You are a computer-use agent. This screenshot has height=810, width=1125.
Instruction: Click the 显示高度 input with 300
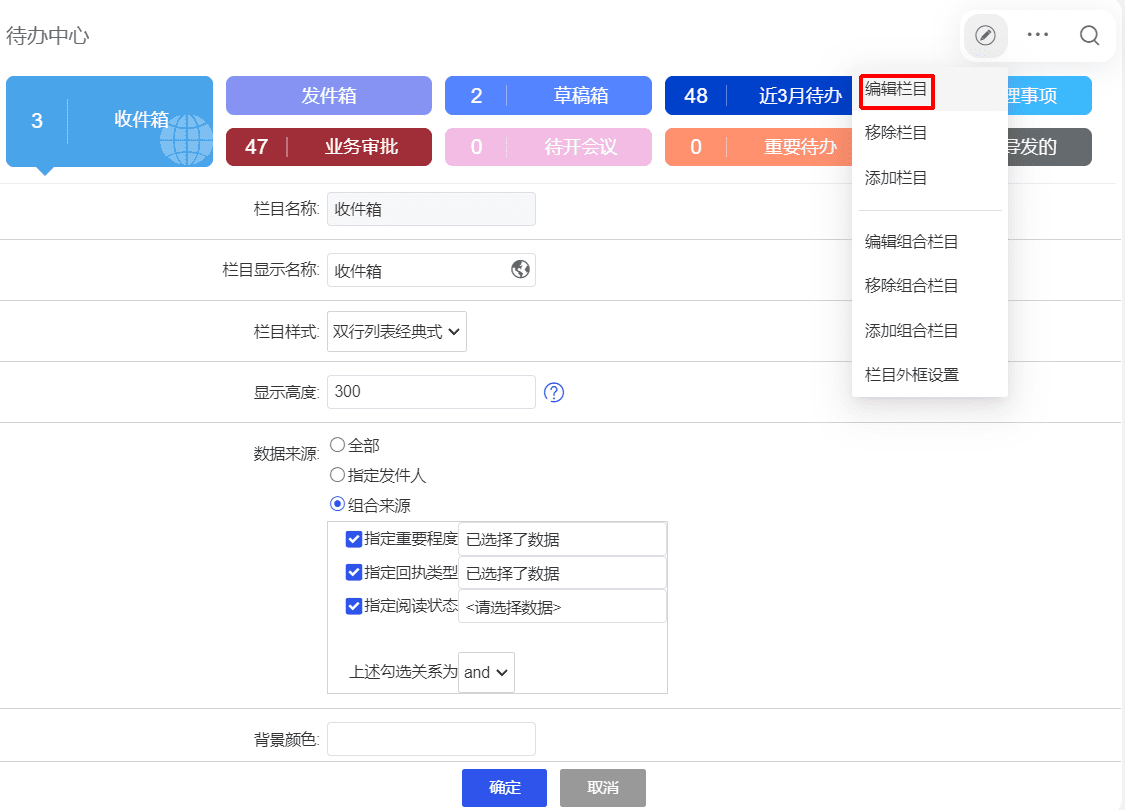point(431,392)
